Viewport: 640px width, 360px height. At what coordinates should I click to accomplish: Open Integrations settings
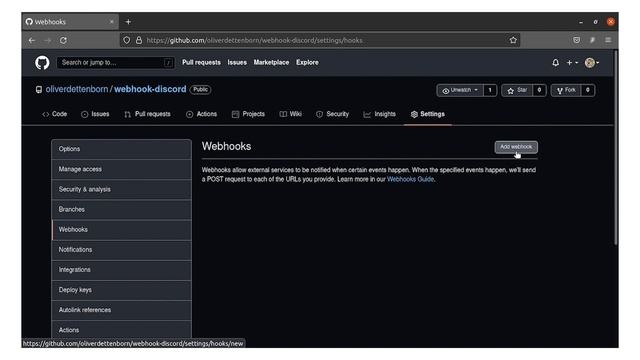[122, 270]
